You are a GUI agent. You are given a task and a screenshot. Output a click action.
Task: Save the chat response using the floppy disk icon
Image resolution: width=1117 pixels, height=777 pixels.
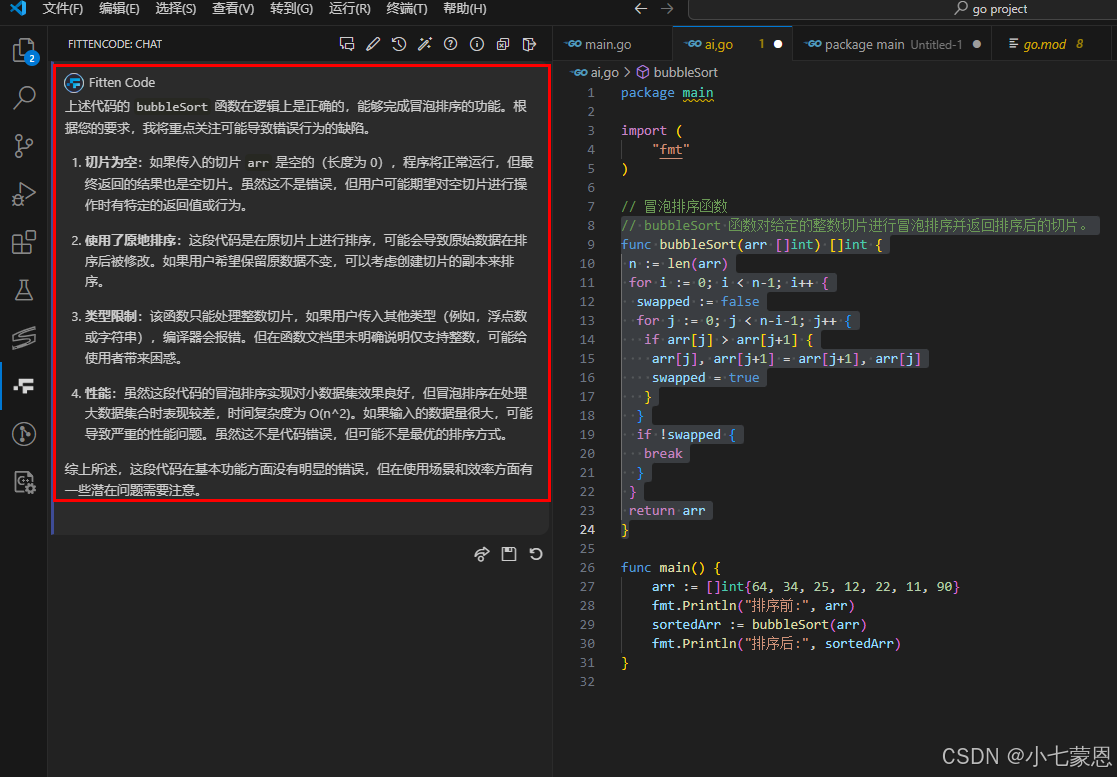pyautogui.click(x=509, y=553)
